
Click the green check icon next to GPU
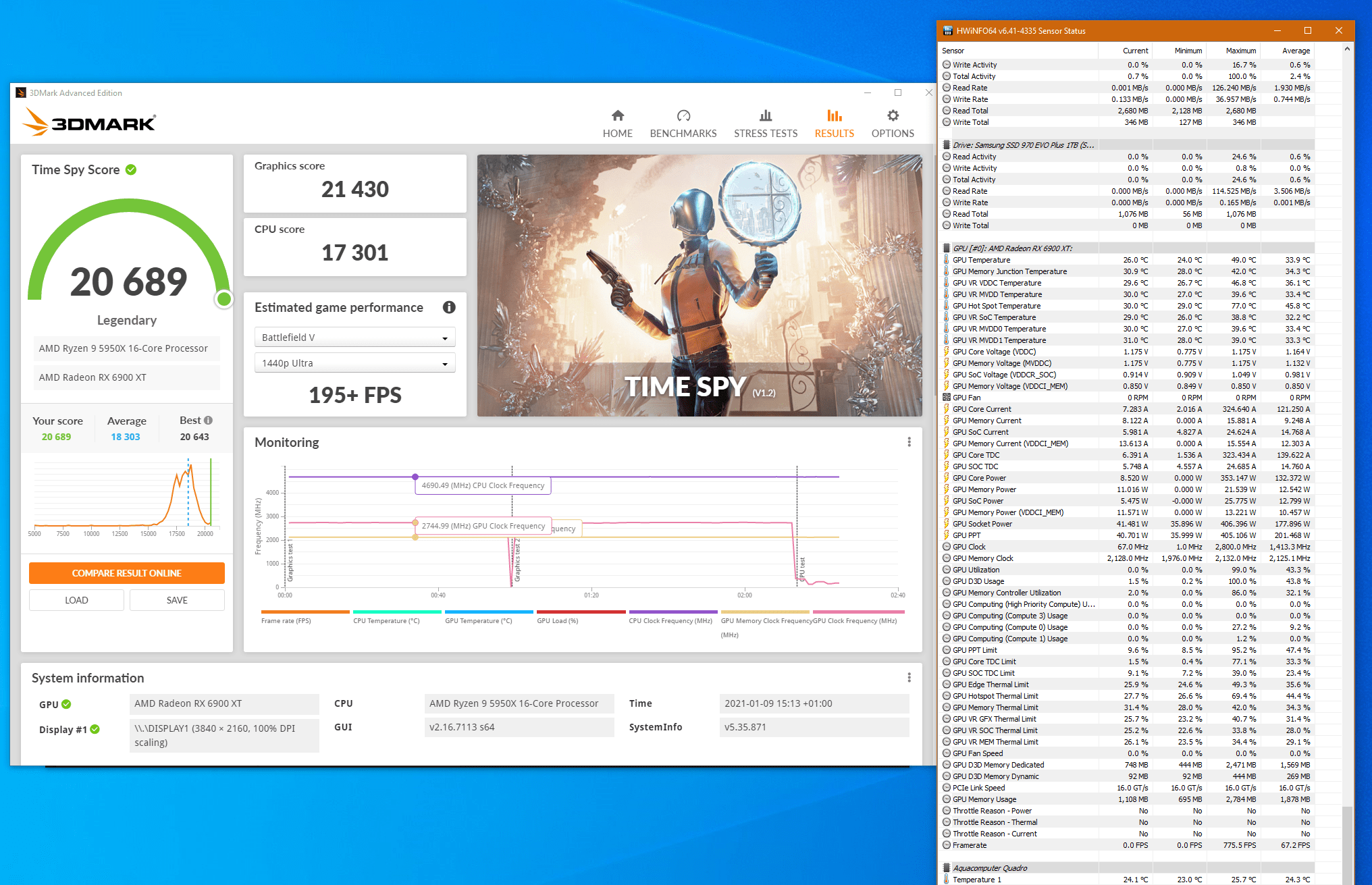[66, 704]
